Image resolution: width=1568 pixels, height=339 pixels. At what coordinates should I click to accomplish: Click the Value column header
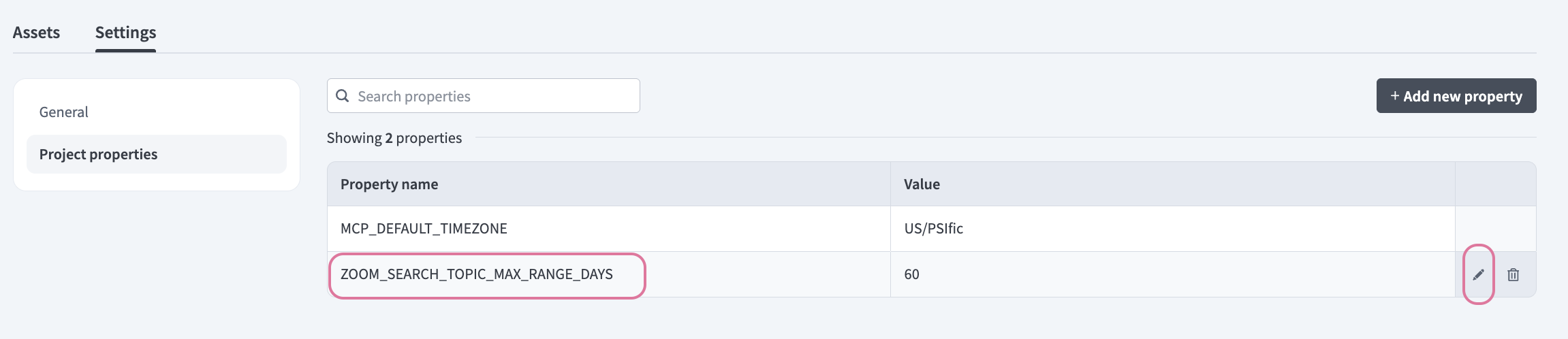[922, 184]
